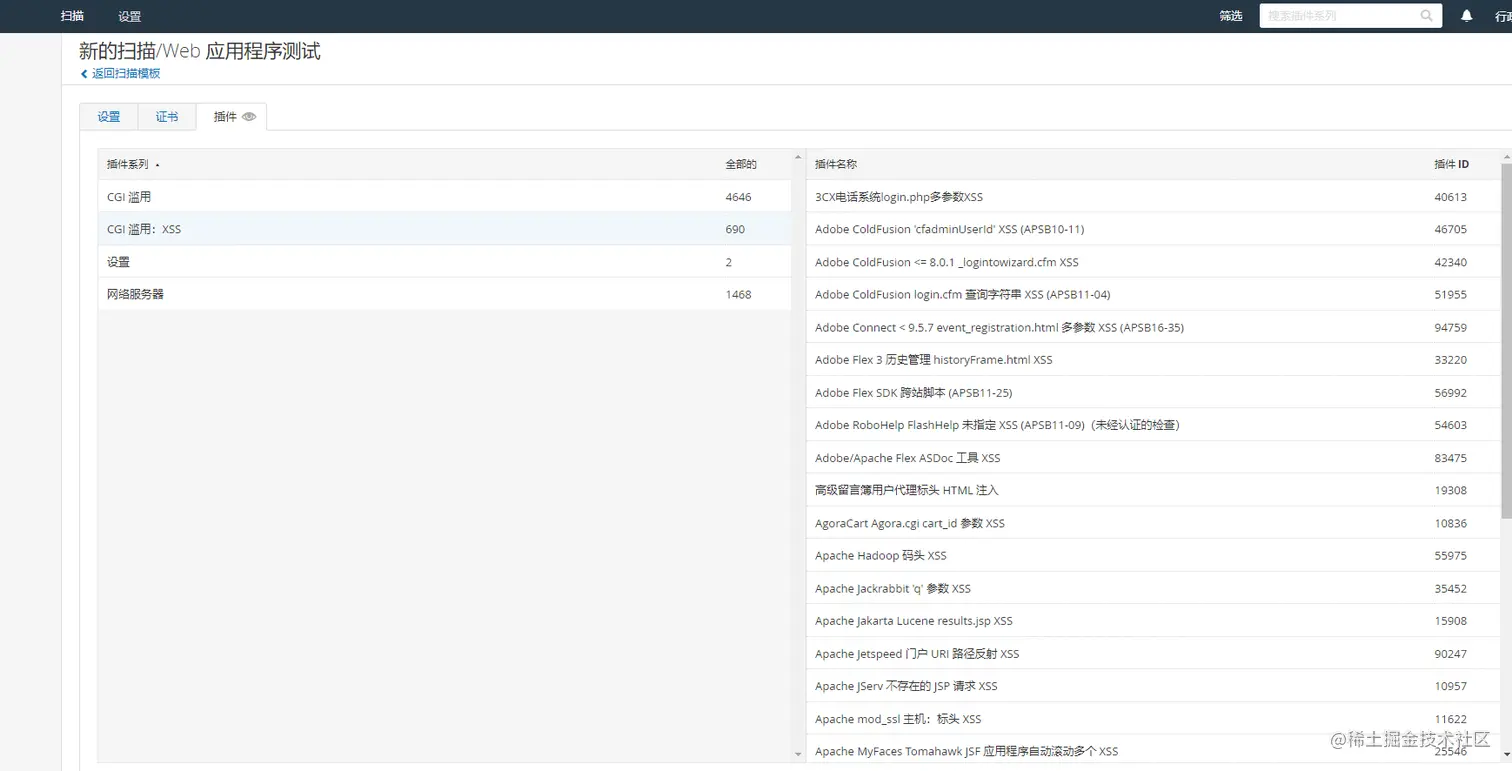This screenshot has height=771, width=1512.
Task: Open ColdFusion _logintowizard.cfm XSS plugin
Action: 946,262
